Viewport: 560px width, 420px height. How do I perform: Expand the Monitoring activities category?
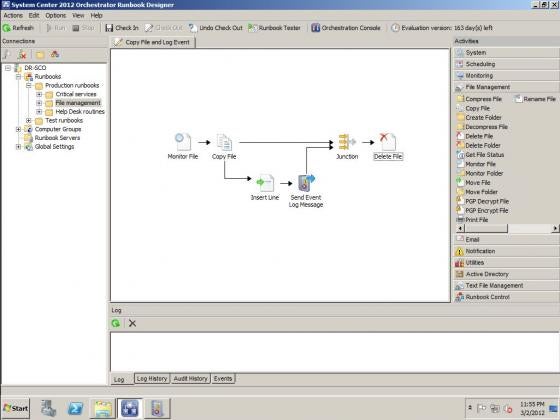click(506, 75)
